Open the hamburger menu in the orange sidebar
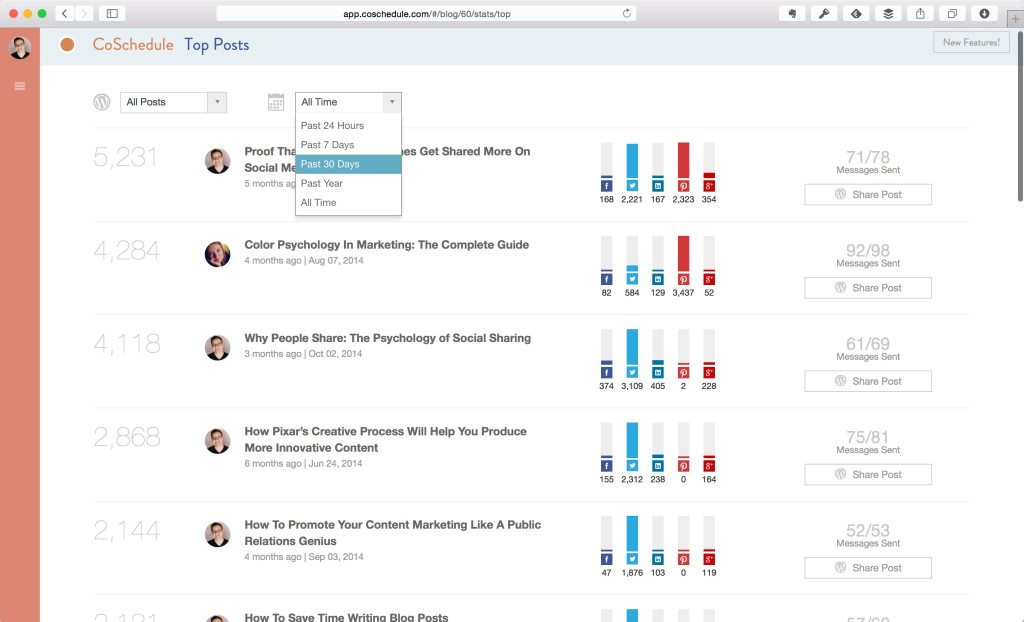The height and width of the screenshot is (622, 1024). 19,86
